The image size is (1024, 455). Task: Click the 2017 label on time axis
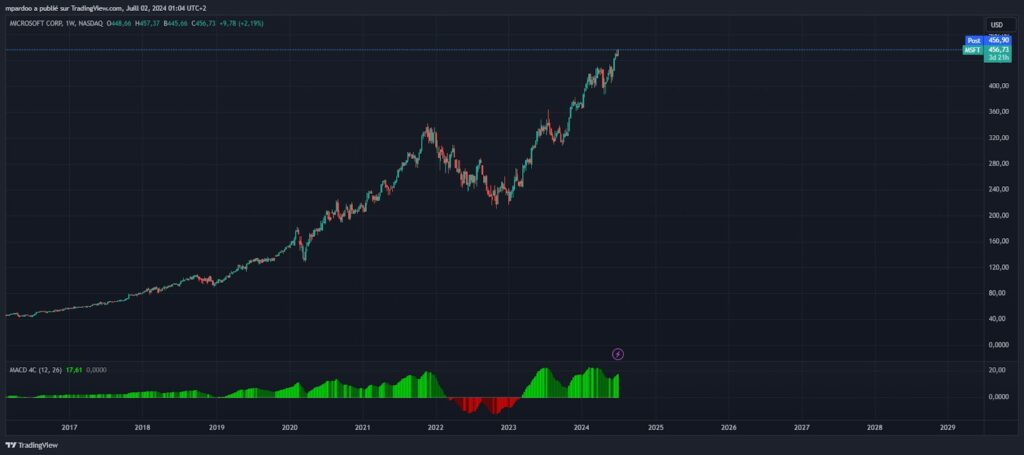69,427
